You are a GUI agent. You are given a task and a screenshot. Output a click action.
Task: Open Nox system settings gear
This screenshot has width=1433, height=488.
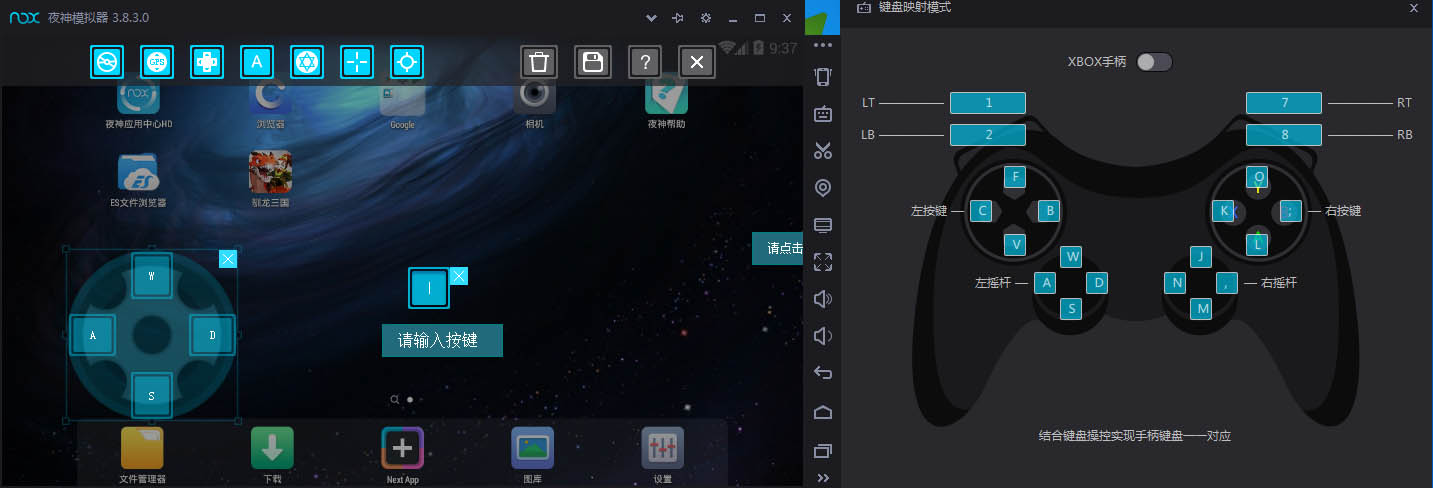706,18
